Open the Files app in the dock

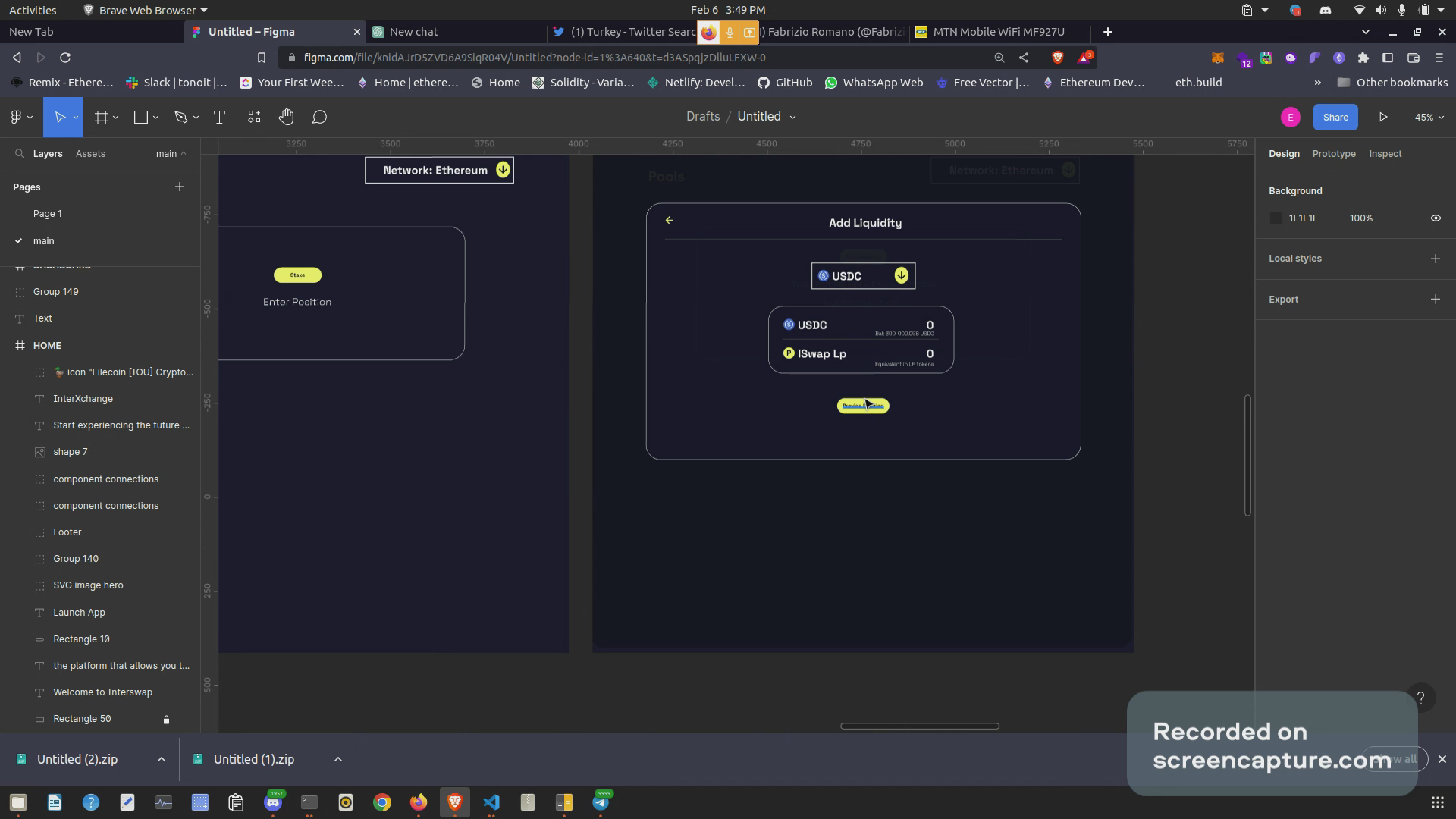(x=18, y=802)
